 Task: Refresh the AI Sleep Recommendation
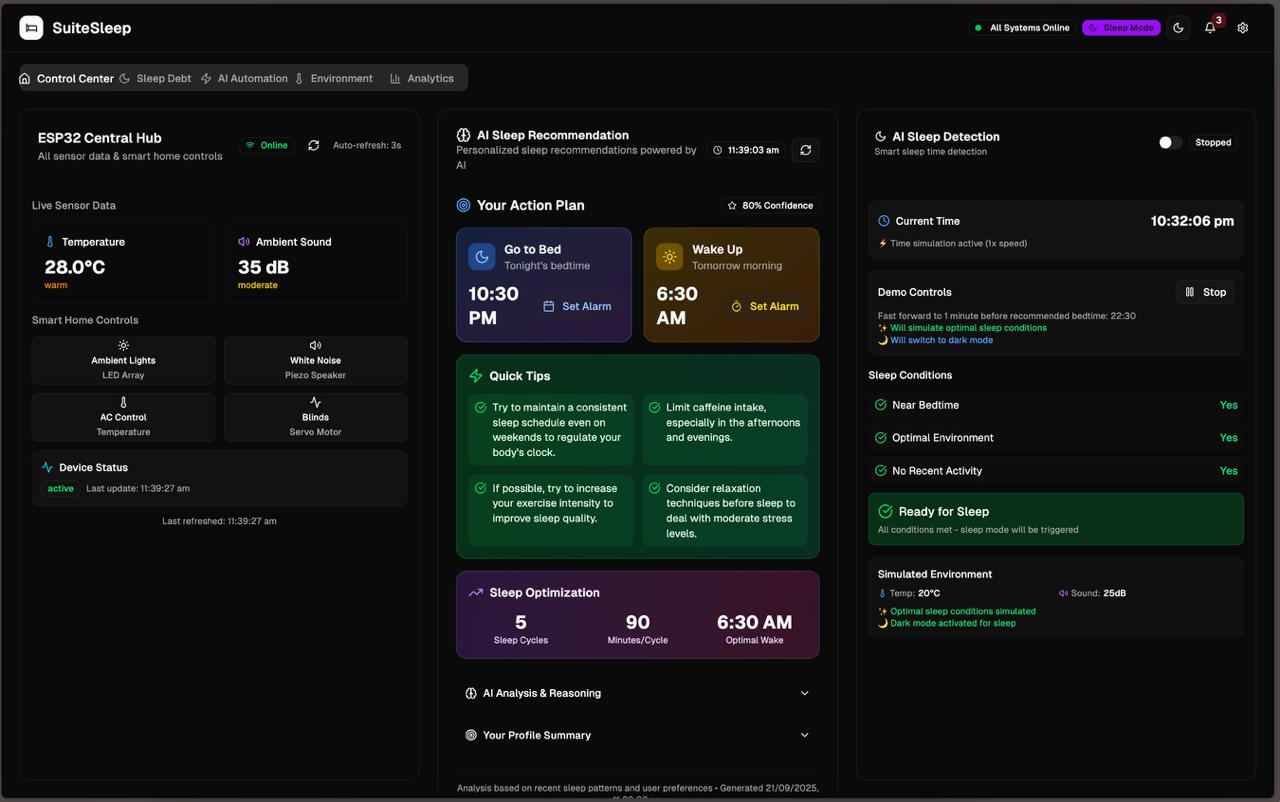(x=805, y=150)
